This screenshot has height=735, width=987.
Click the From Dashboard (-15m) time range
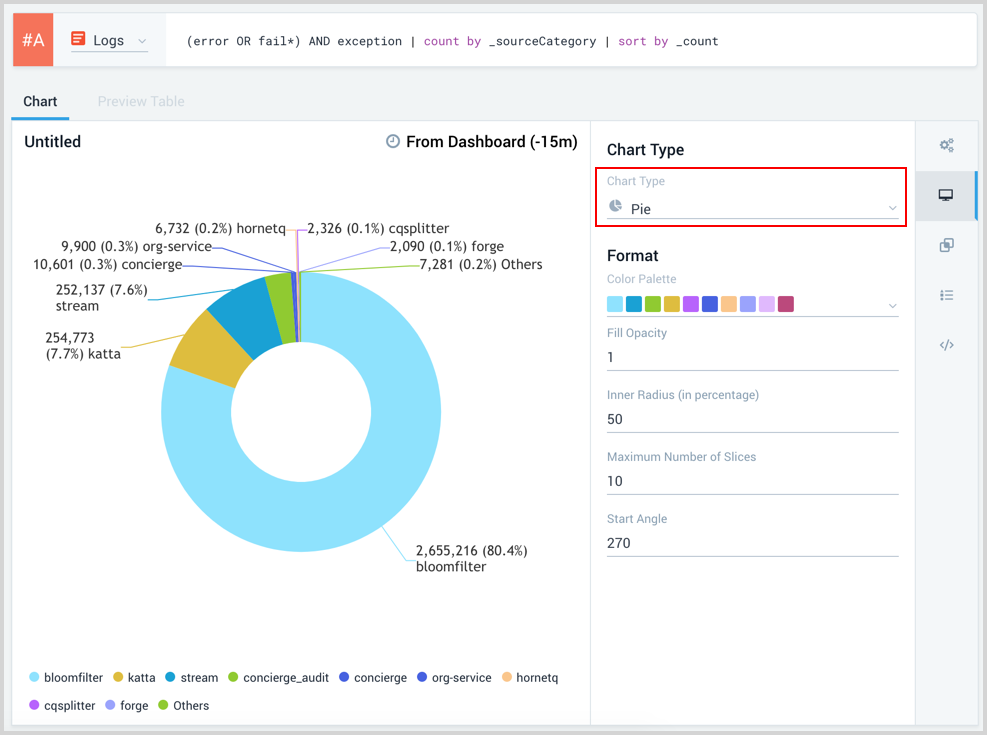click(x=491, y=142)
